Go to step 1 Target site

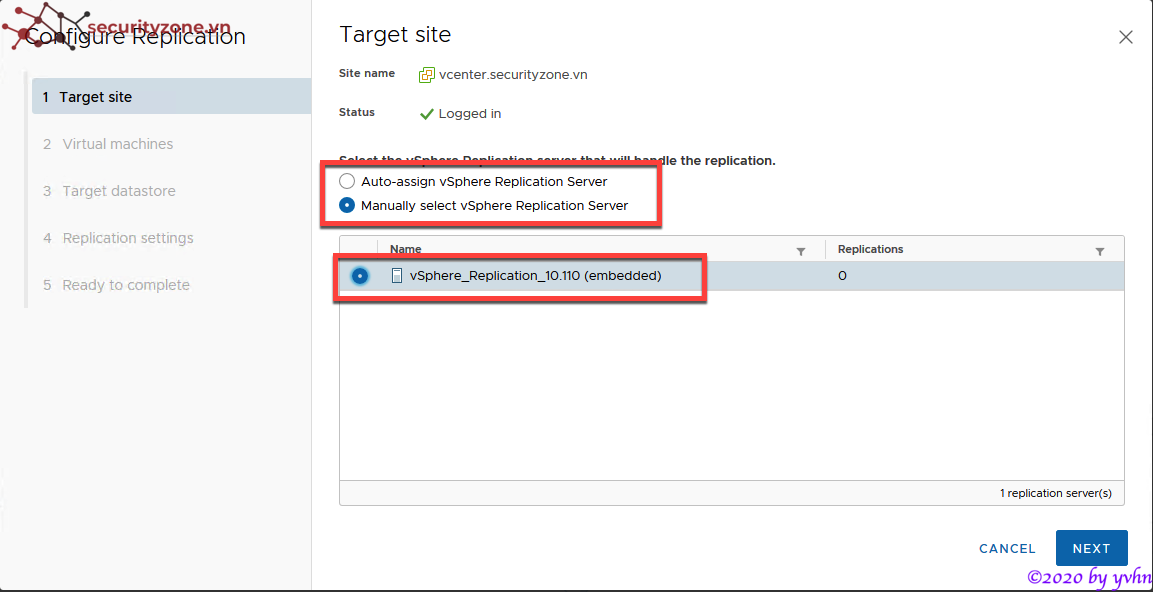pos(171,96)
